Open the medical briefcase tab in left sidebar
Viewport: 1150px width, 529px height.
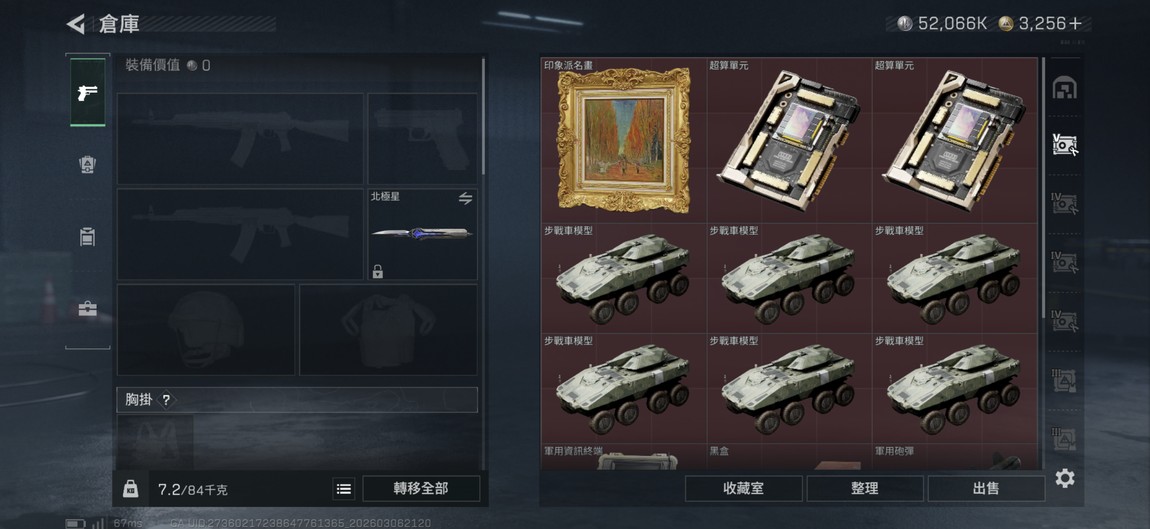click(x=87, y=309)
